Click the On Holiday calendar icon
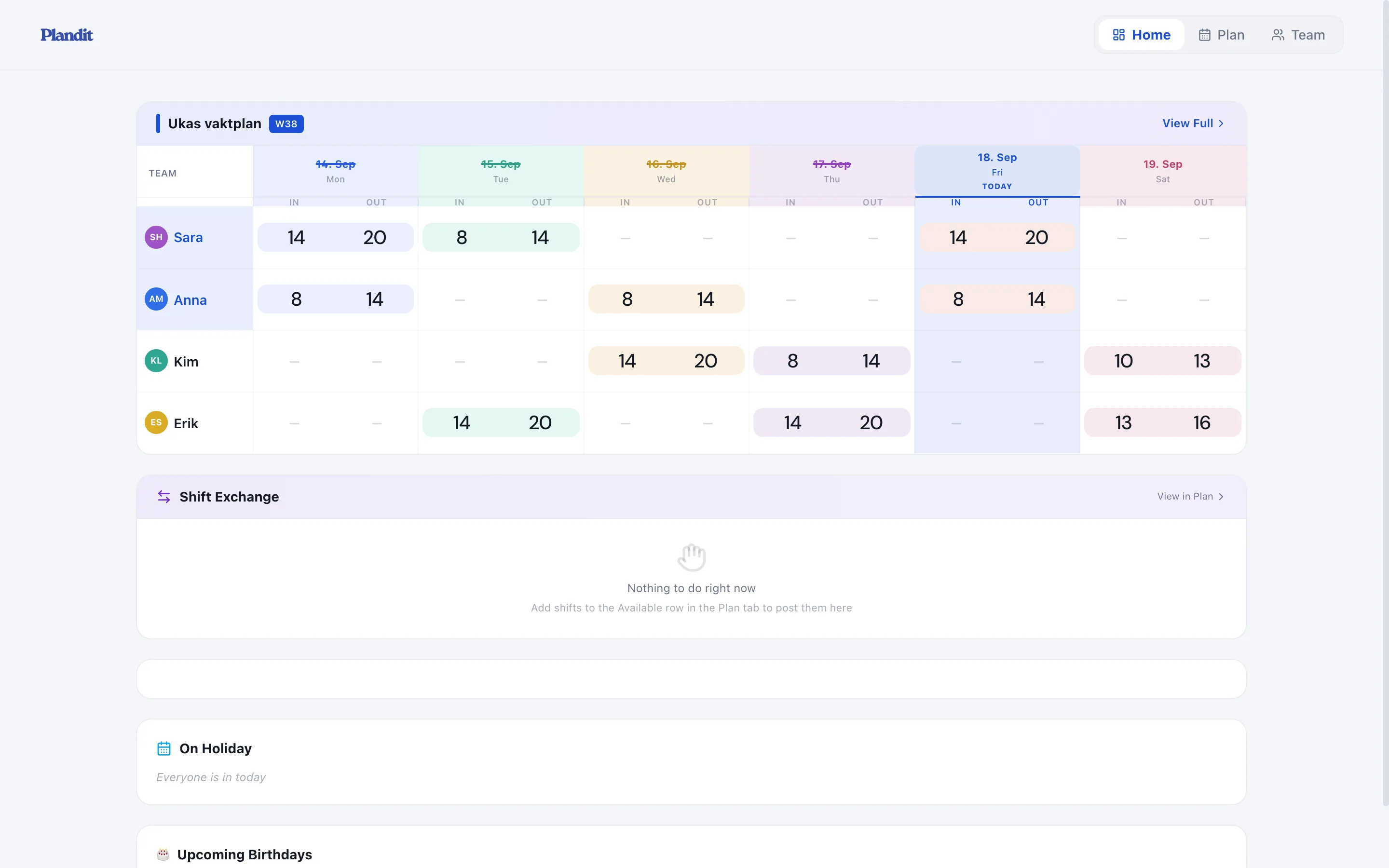 (164, 748)
